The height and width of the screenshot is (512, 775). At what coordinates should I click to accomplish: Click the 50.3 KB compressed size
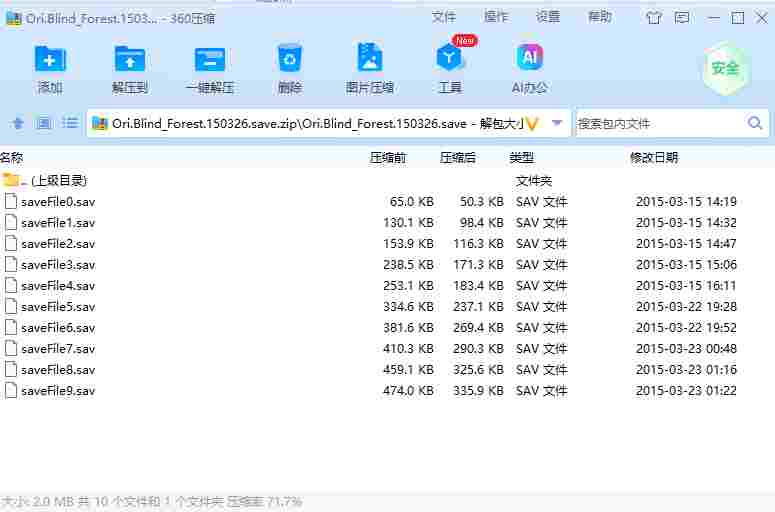[x=481, y=202]
